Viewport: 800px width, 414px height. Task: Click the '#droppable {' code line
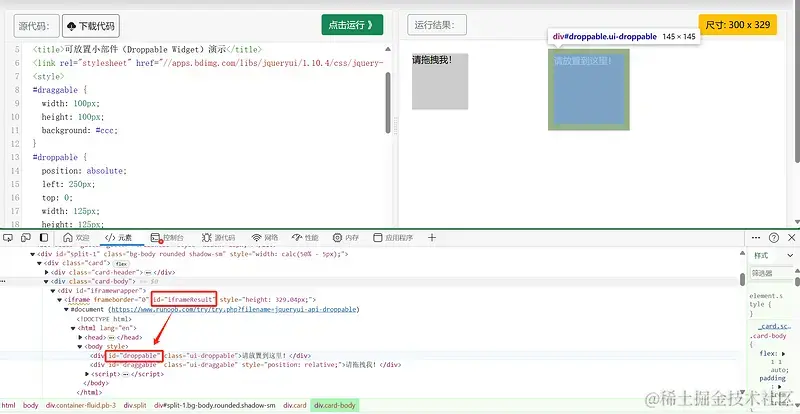point(58,157)
